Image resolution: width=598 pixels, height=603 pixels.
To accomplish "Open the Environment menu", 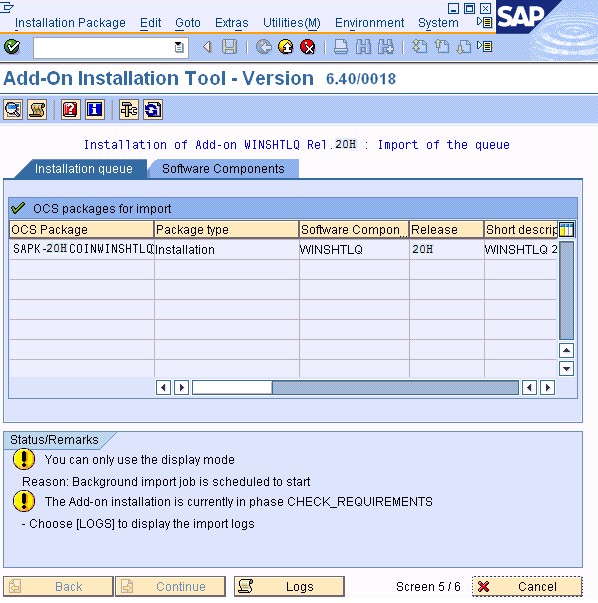I will [369, 23].
